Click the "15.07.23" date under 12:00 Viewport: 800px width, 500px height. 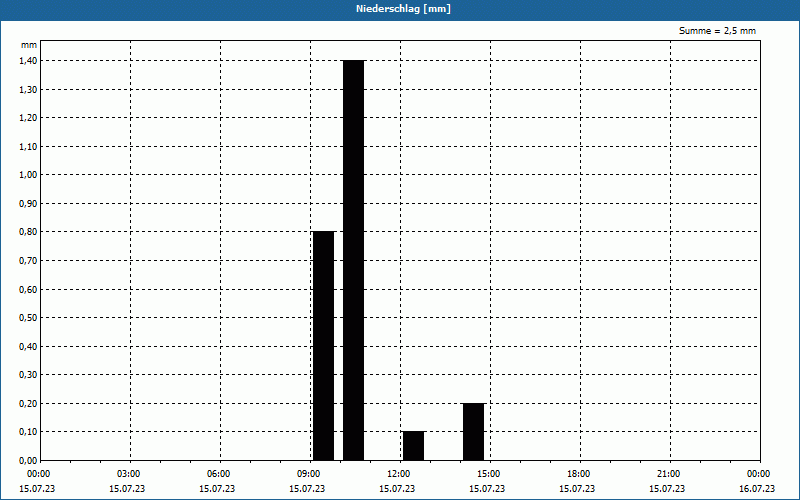[x=397, y=489]
